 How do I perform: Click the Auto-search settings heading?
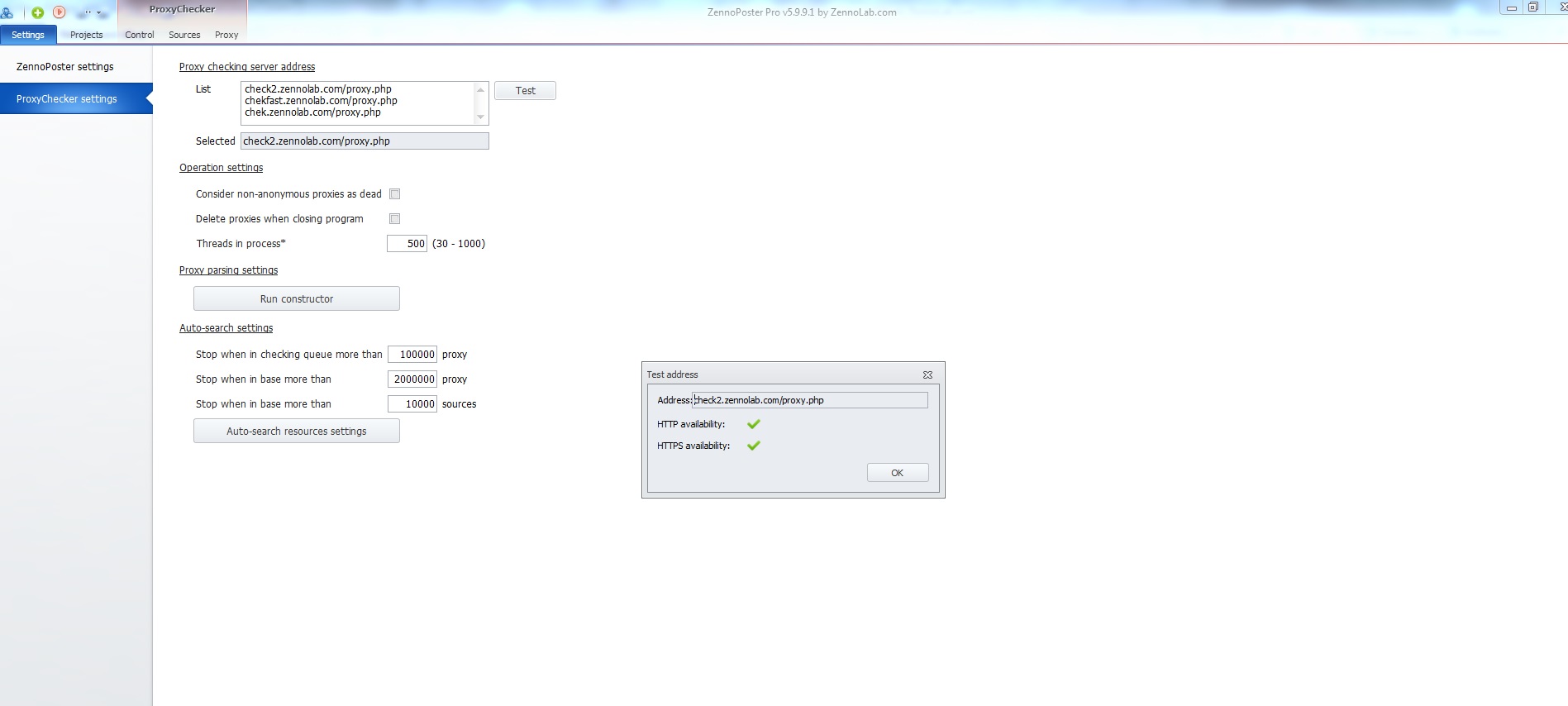[226, 328]
